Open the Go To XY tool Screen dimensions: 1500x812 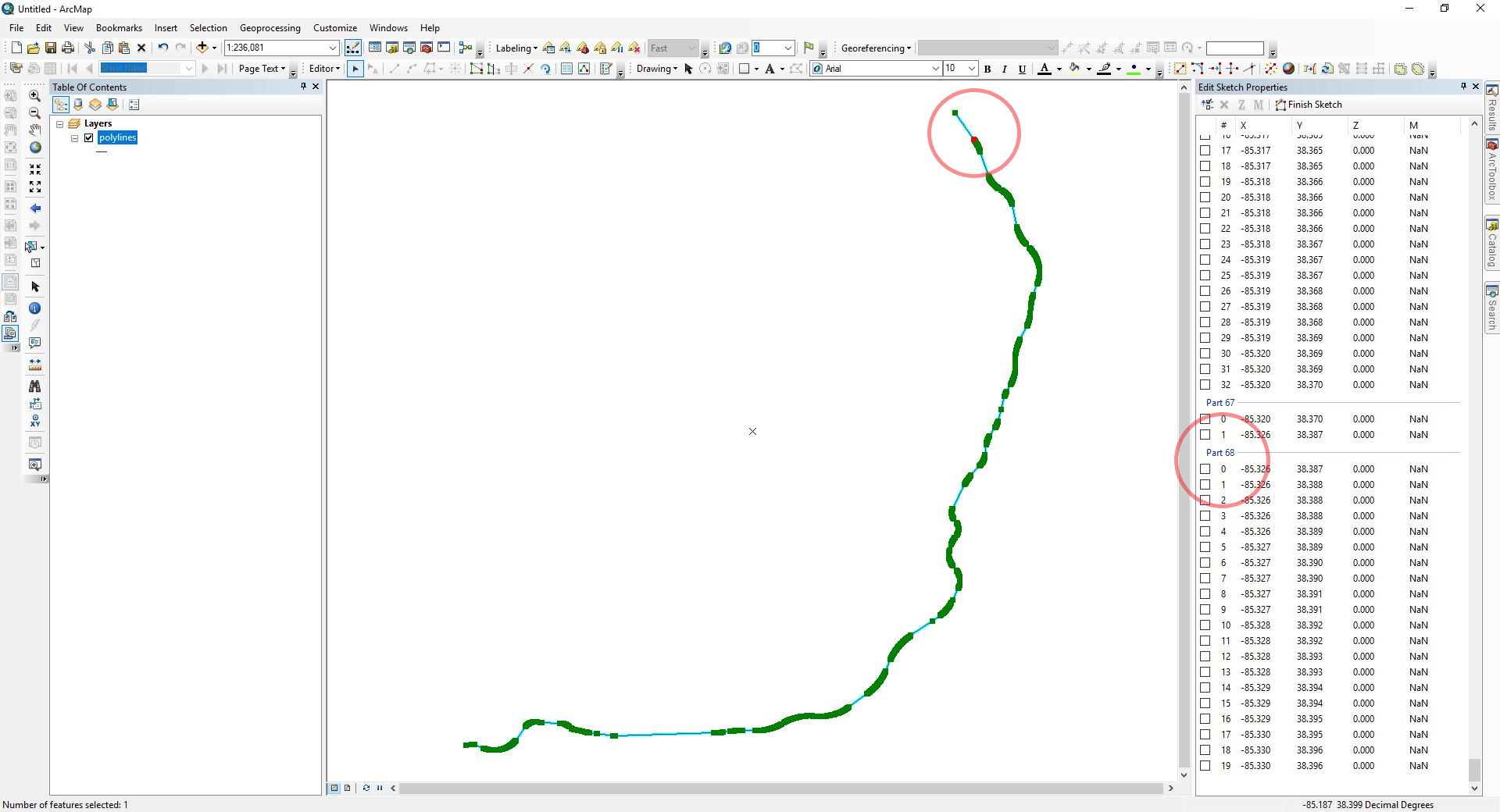(x=35, y=421)
